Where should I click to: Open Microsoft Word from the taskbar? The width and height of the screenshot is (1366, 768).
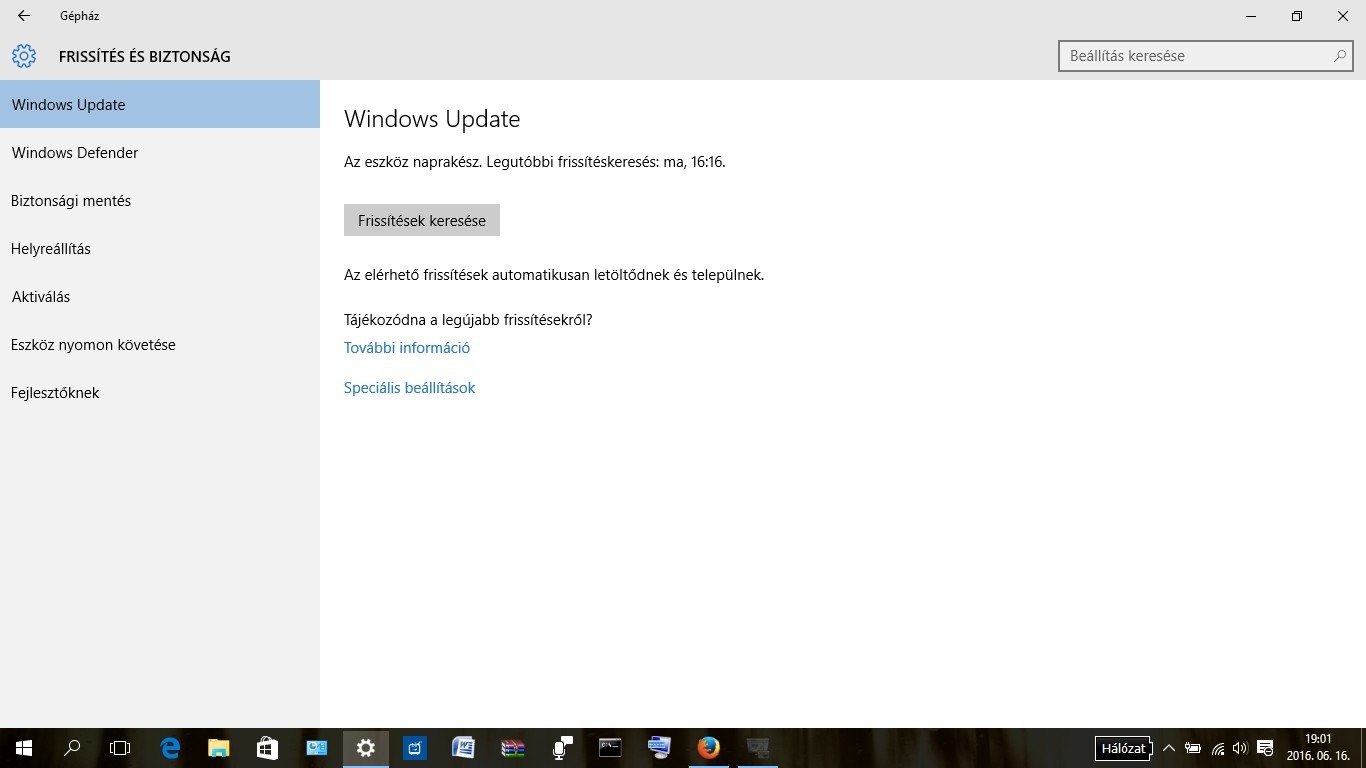tap(463, 748)
